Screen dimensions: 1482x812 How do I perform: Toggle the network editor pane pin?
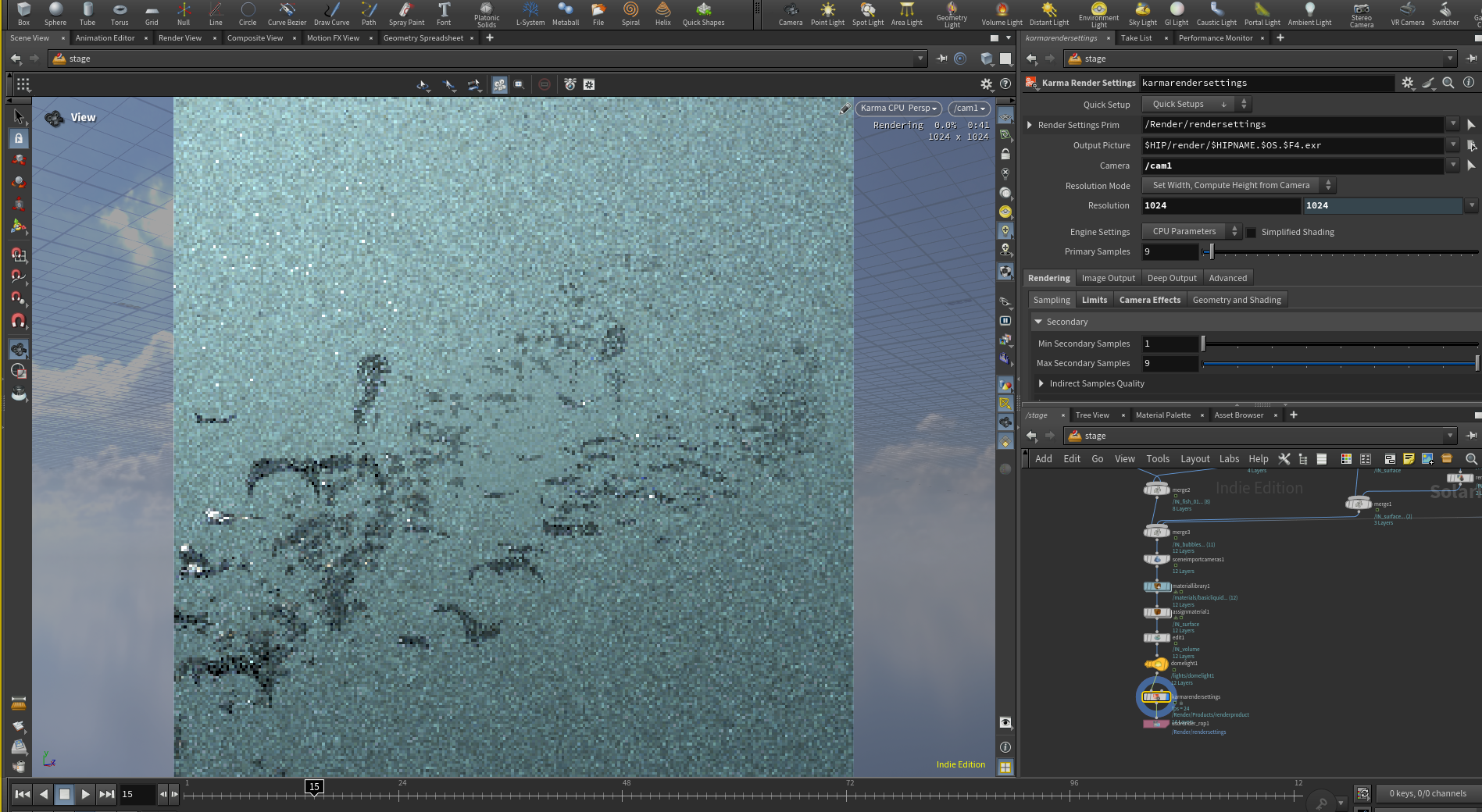click(x=1471, y=436)
